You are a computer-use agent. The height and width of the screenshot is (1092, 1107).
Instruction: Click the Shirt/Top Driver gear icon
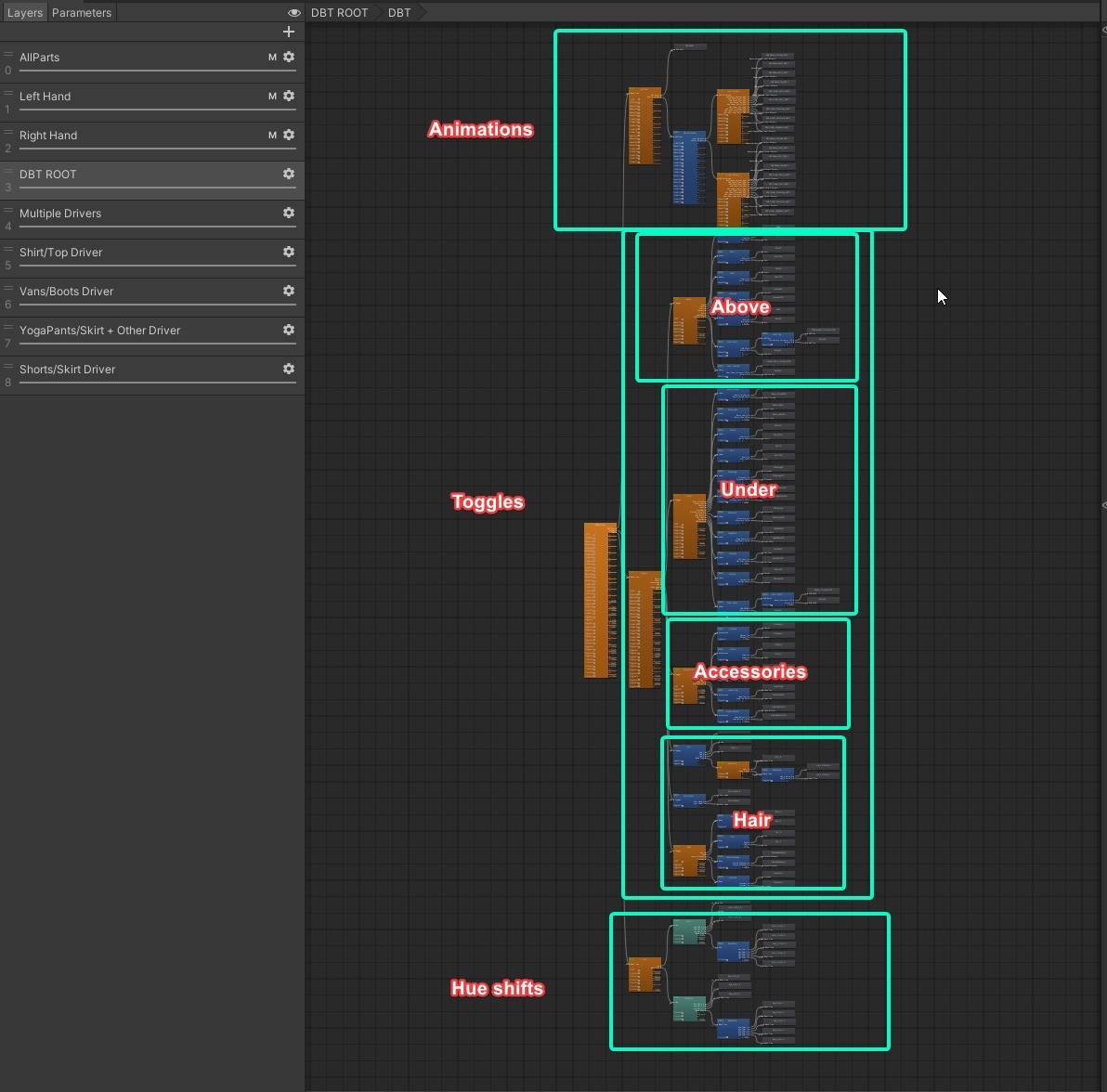coord(289,252)
